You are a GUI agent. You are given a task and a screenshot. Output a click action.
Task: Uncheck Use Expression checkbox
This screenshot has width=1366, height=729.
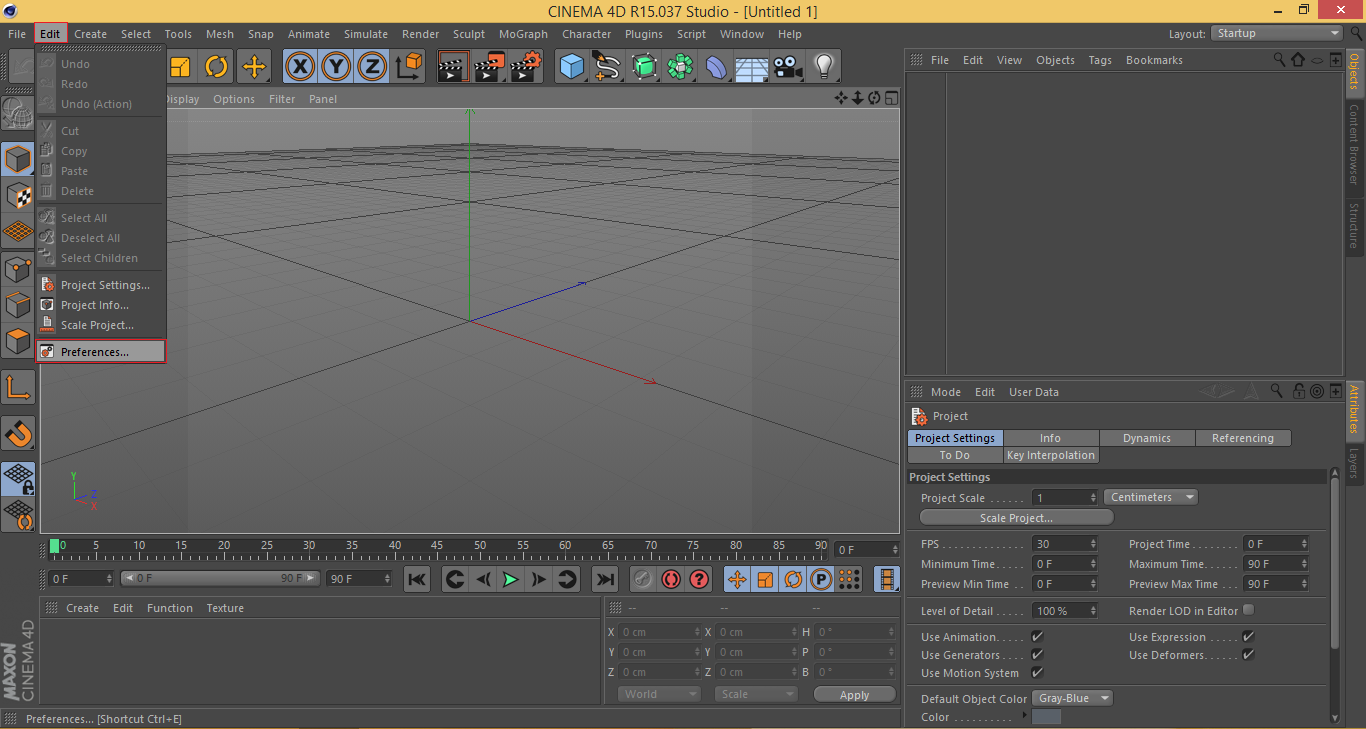[1248, 636]
